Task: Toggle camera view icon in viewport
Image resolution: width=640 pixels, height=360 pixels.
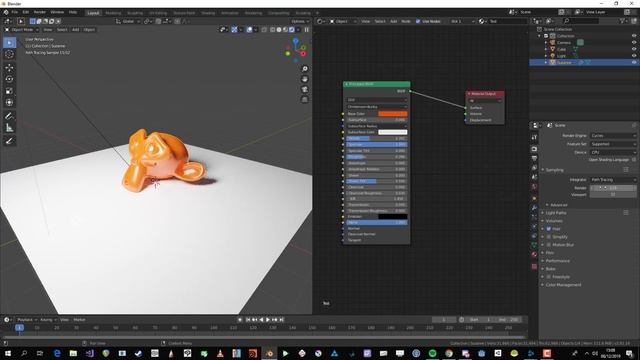Action: pos(304,89)
